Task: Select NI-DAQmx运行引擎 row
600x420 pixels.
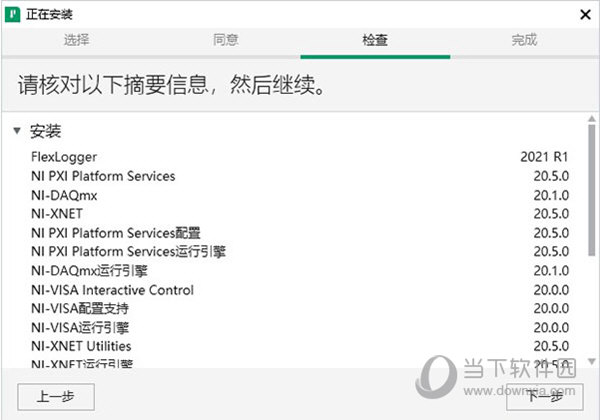Action: point(300,270)
